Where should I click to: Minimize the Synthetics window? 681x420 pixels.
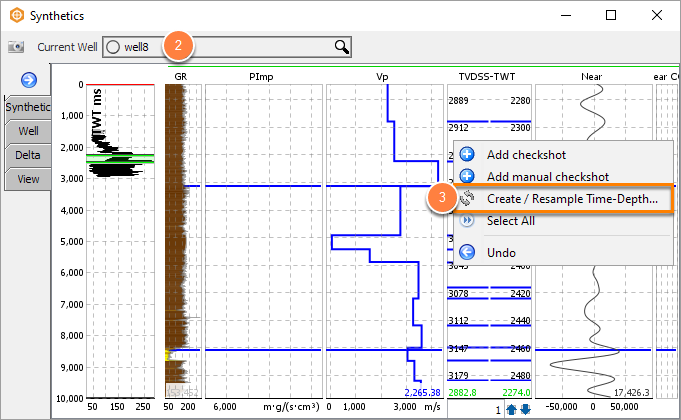click(x=565, y=15)
